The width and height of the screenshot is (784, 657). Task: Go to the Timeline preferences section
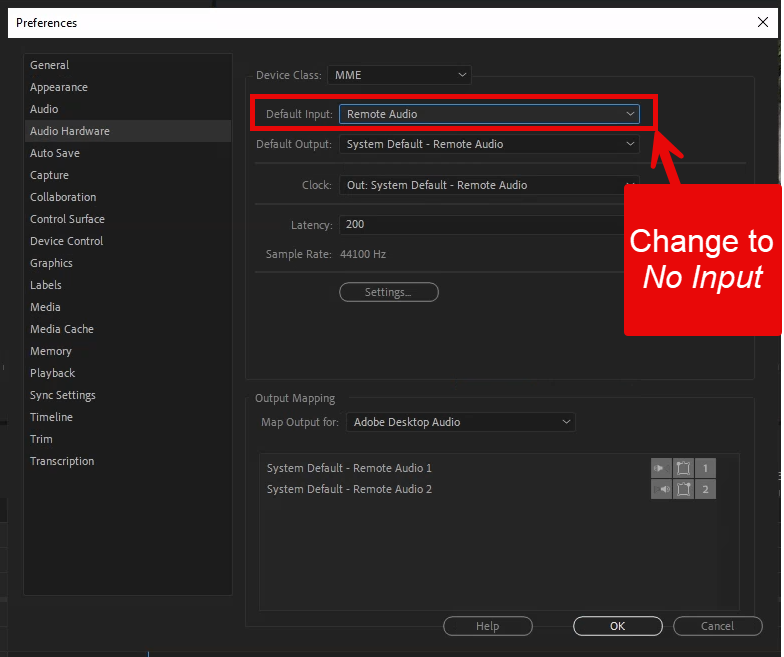click(x=51, y=417)
